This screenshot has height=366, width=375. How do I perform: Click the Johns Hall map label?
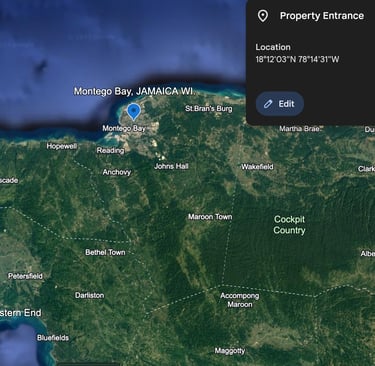pos(171,166)
